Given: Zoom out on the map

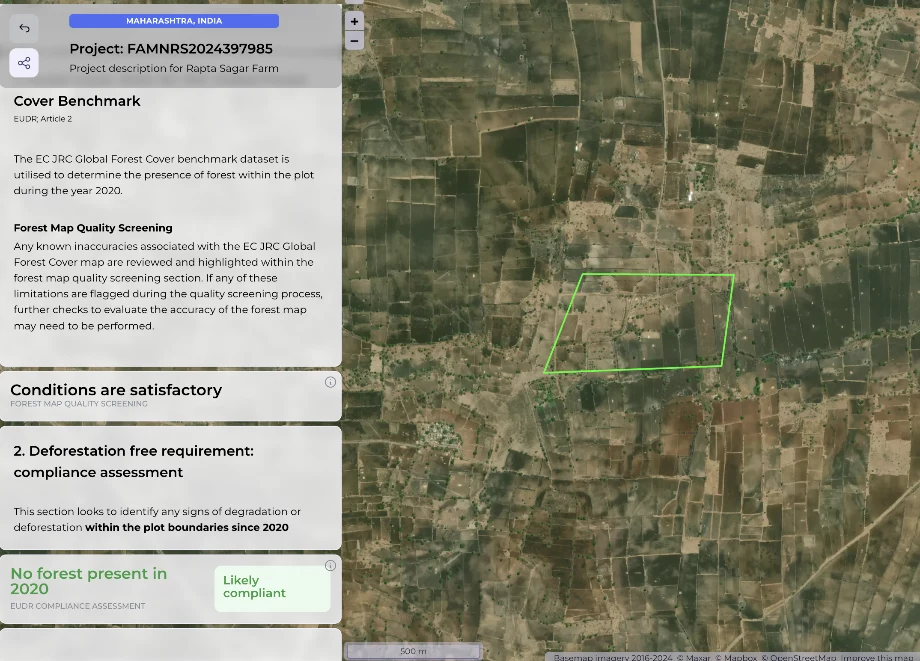Looking at the screenshot, I should point(354,40).
